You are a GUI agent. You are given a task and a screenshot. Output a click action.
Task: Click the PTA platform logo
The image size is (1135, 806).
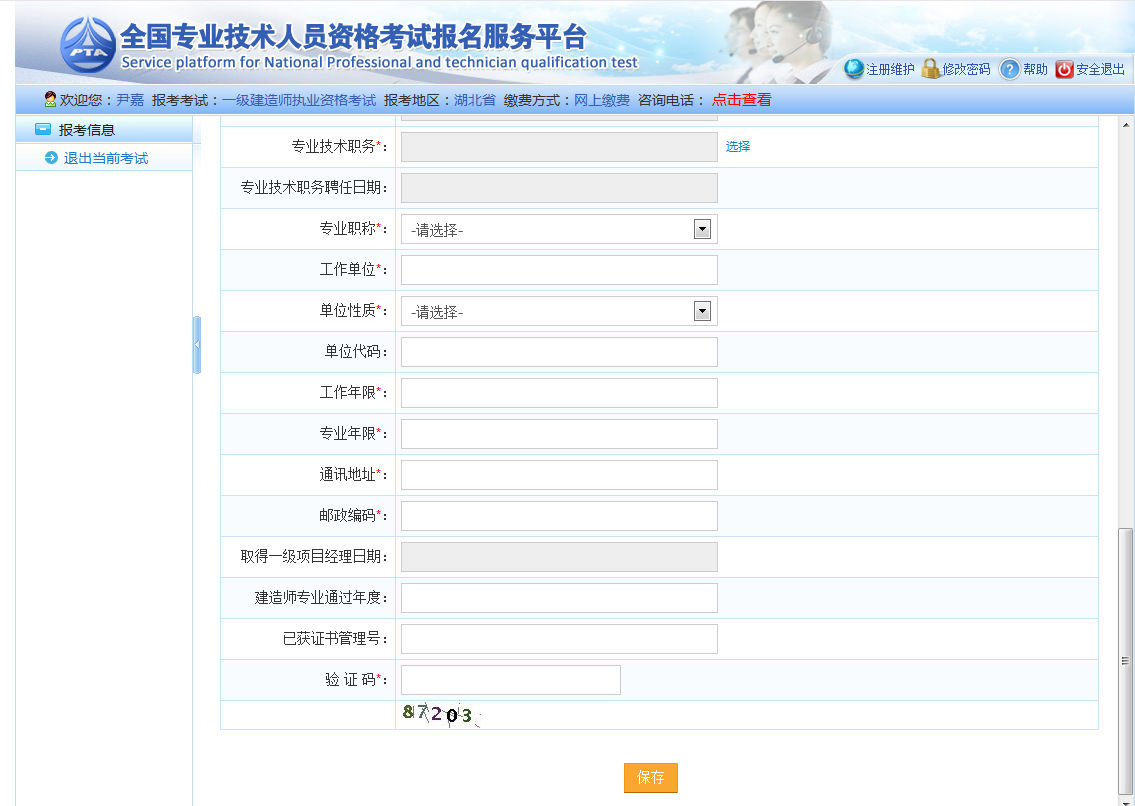[x=87, y=44]
